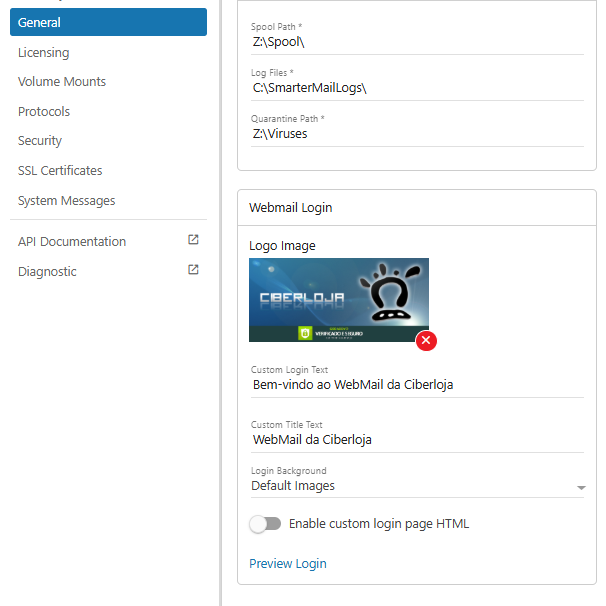Enable custom login page HTML toggle
The width and height of the screenshot is (606, 606).
(x=265, y=524)
